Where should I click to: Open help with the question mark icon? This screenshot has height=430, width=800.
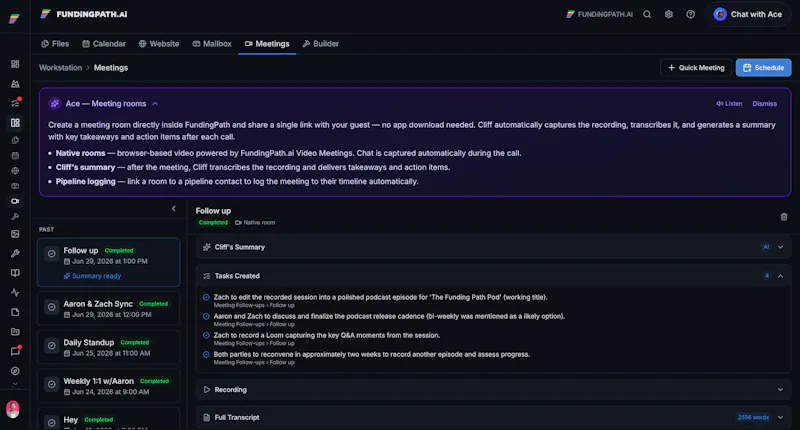(690, 14)
